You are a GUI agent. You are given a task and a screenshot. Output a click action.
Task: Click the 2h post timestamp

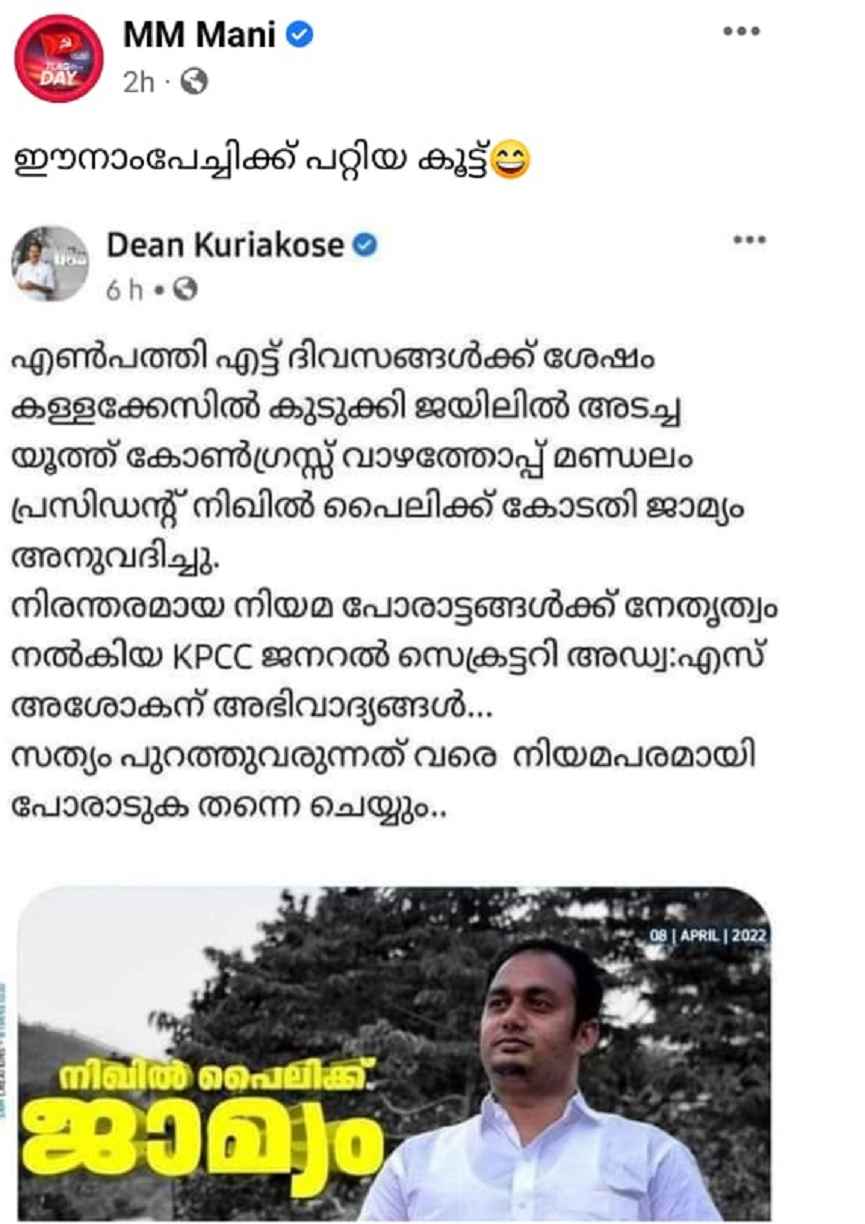(x=139, y=83)
